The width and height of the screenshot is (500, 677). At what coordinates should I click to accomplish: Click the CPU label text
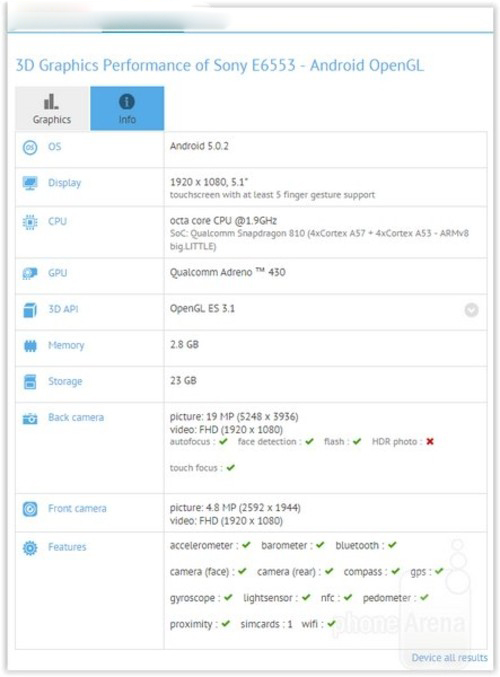[57, 221]
